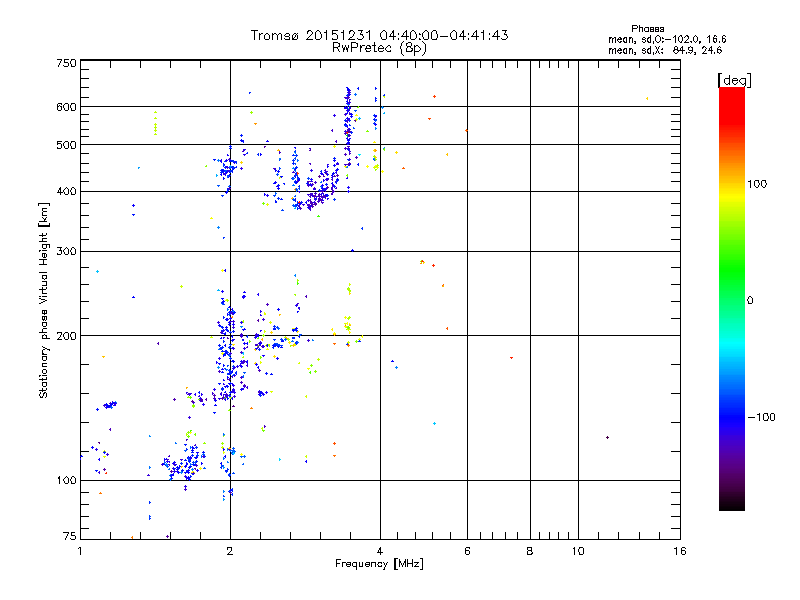
Task: Click the colorbar tick label "0"
Action: pyautogui.click(x=750, y=301)
